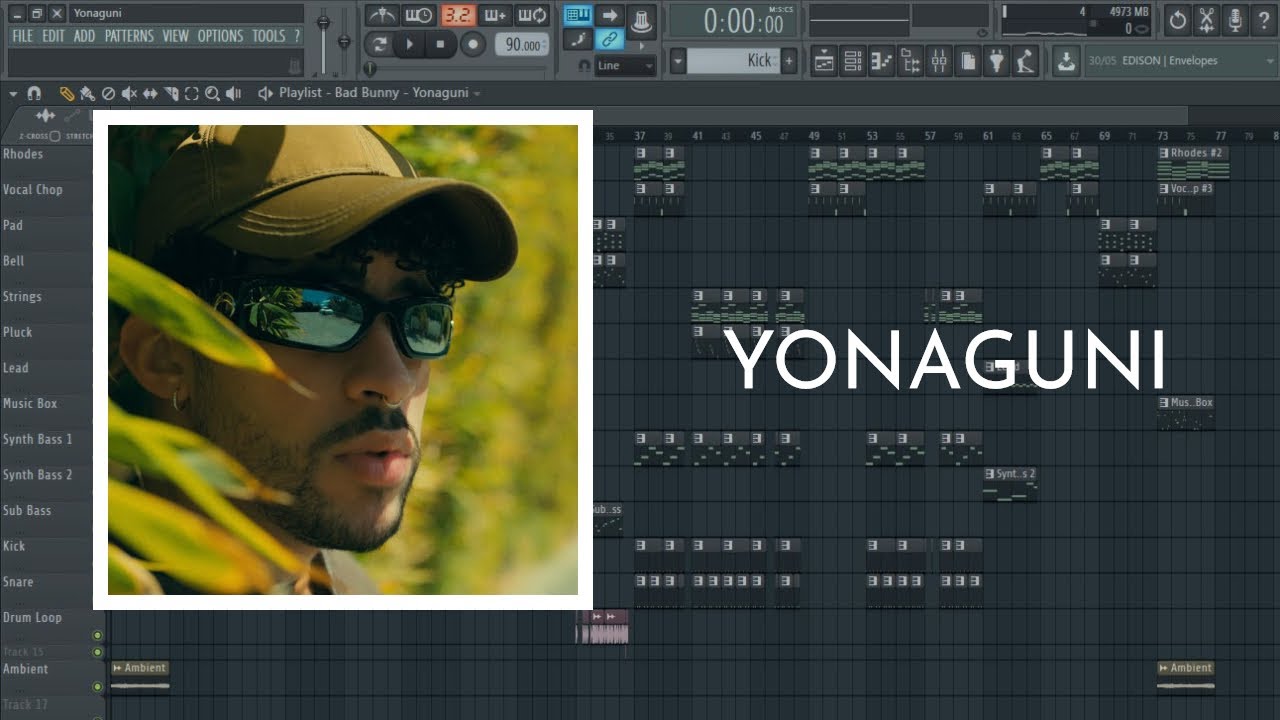This screenshot has height=720, width=1280.
Task: Toggle wait for input before recording
Action: point(419,15)
